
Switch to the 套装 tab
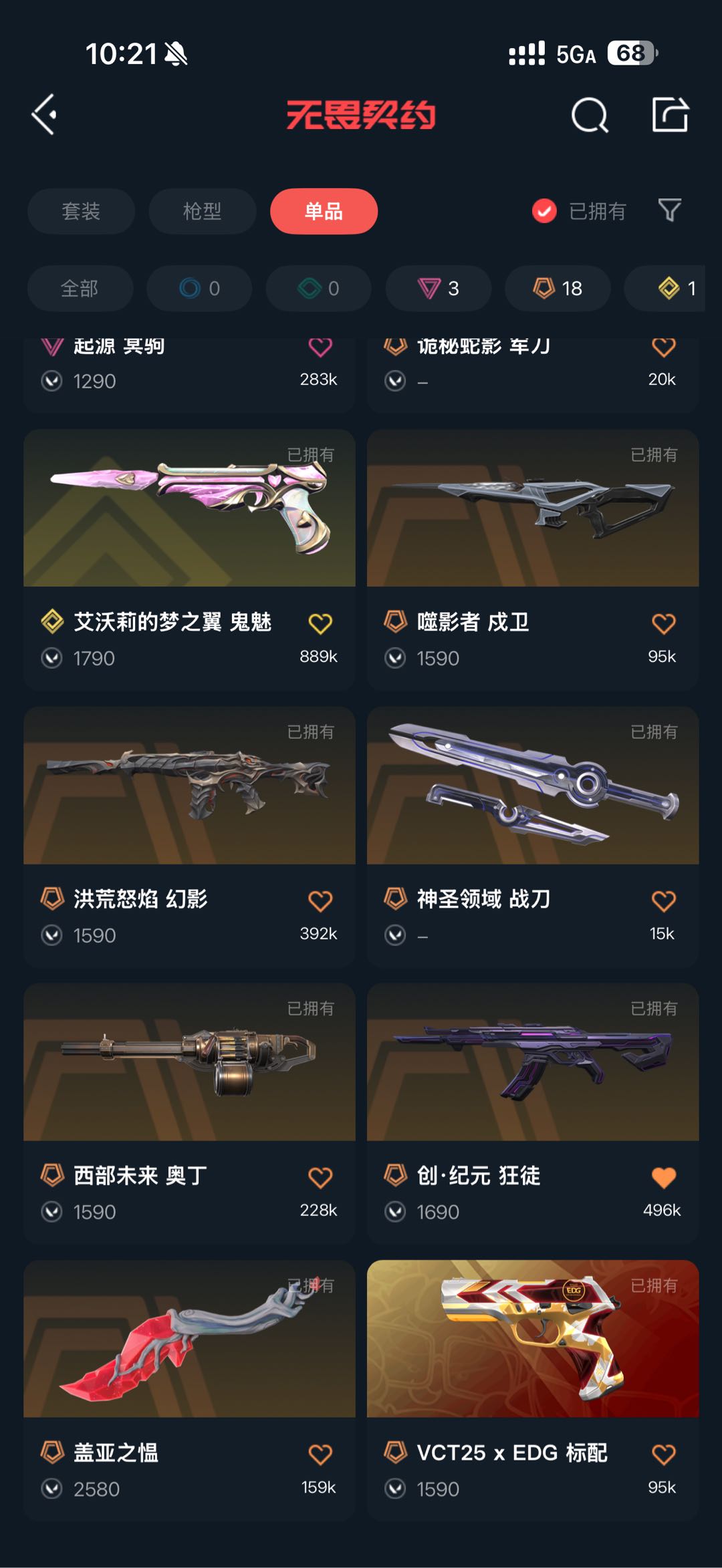(81, 211)
